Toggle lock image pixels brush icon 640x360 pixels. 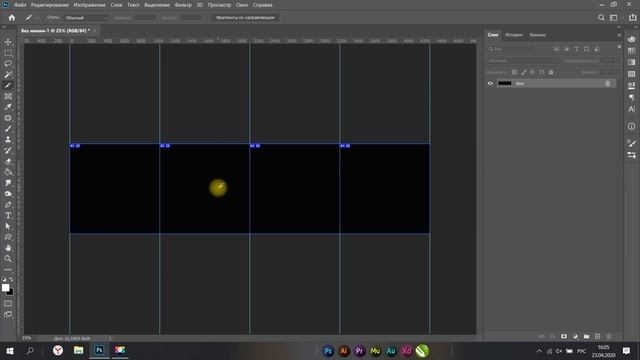(524, 72)
